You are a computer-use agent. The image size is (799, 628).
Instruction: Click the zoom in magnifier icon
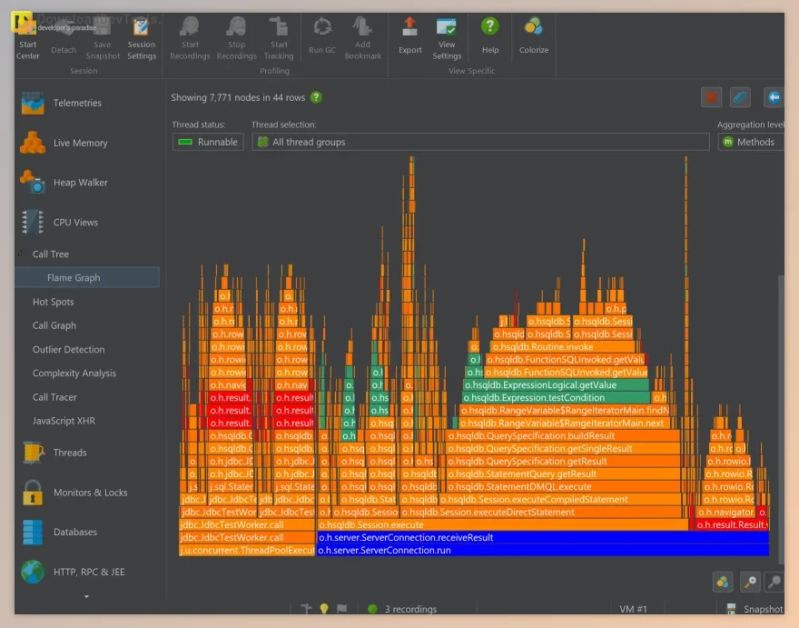click(750, 582)
